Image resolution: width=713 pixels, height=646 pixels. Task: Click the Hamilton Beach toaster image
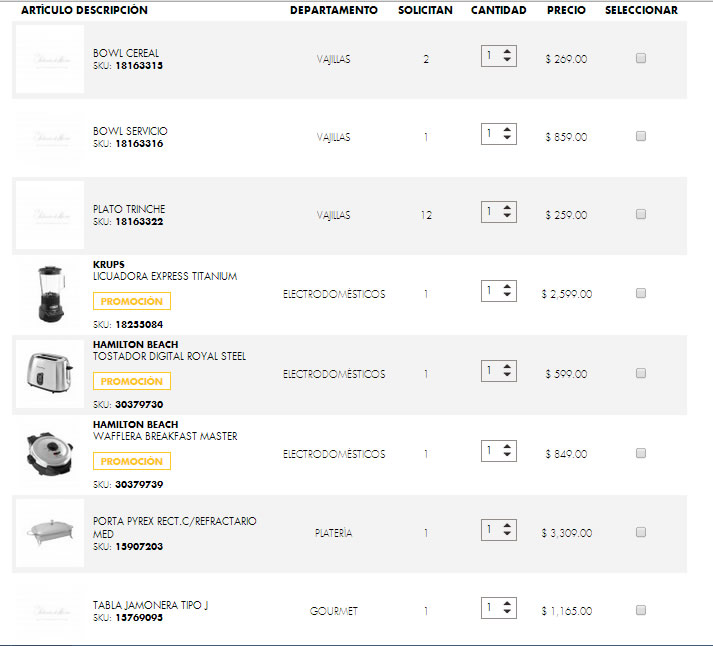pos(50,372)
